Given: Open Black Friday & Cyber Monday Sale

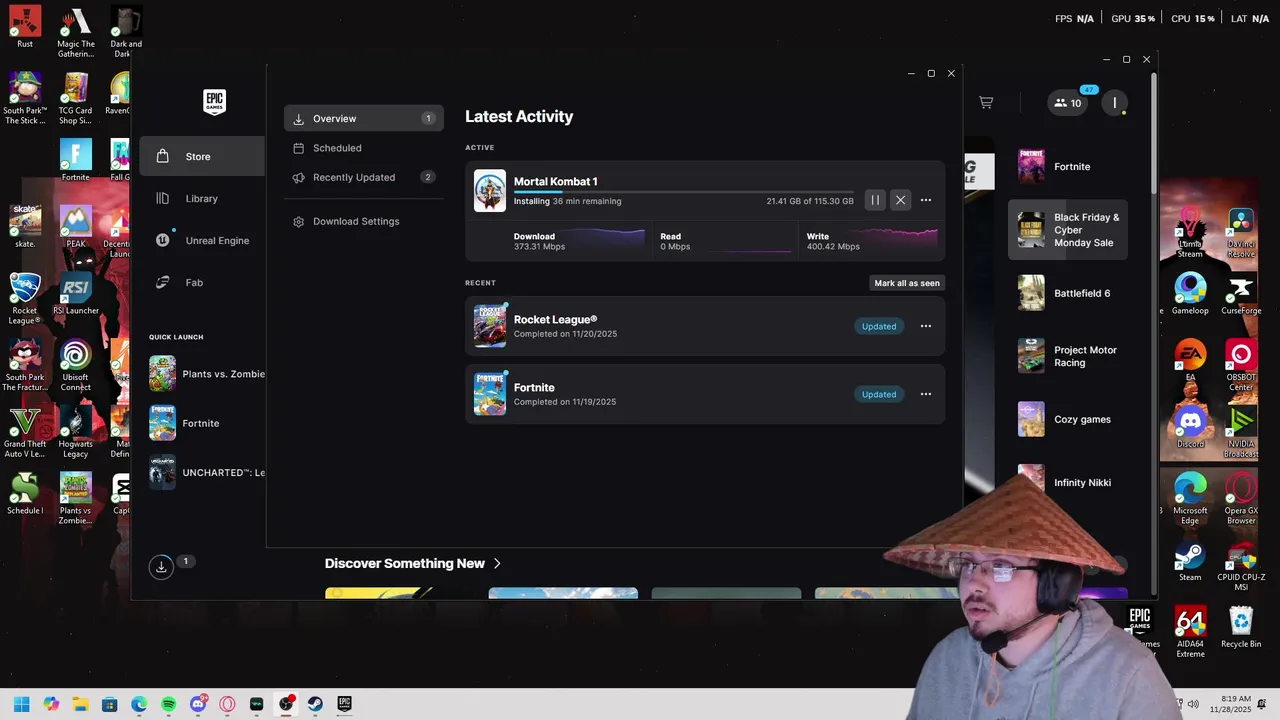Looking at the screenshot, I should 1068,230.
